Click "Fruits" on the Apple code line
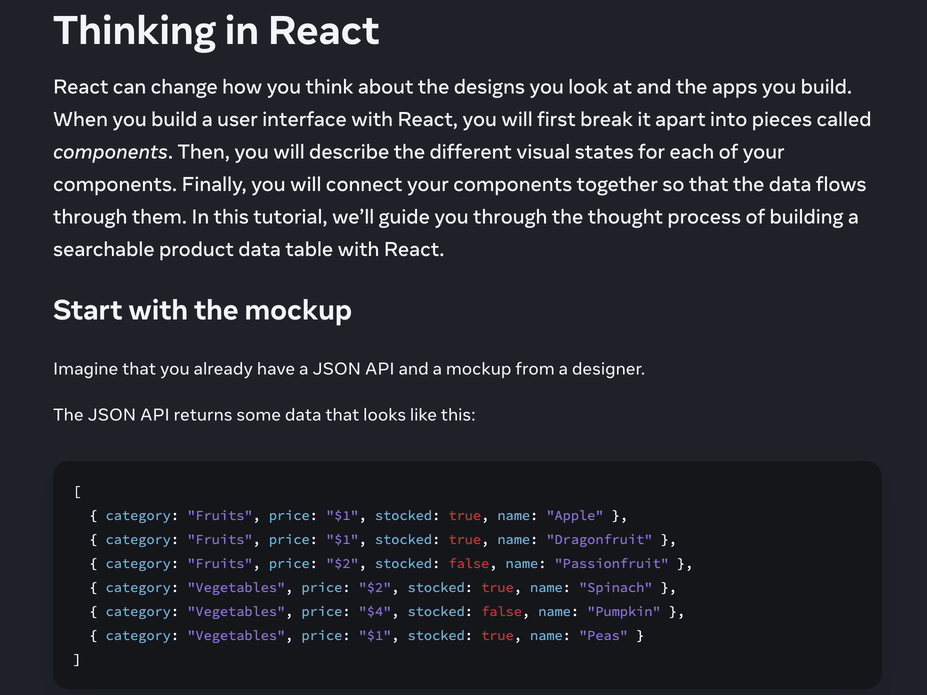927x695 pixels. point(220,516)
